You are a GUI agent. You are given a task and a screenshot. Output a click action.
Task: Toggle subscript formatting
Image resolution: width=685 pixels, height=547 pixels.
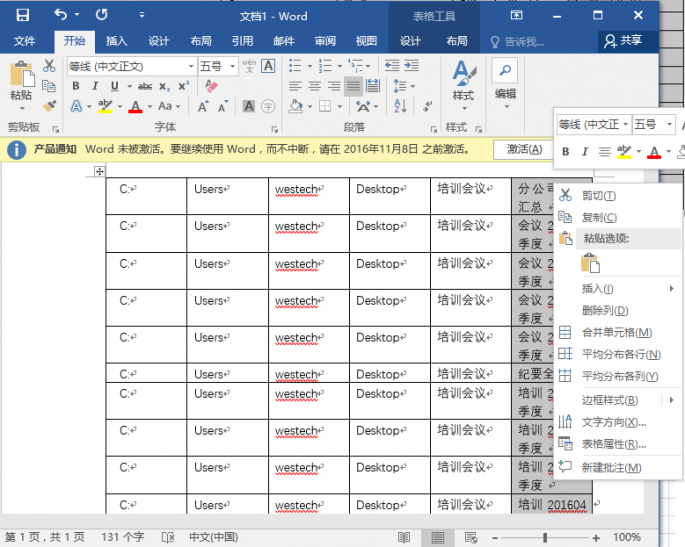point(164,87)
